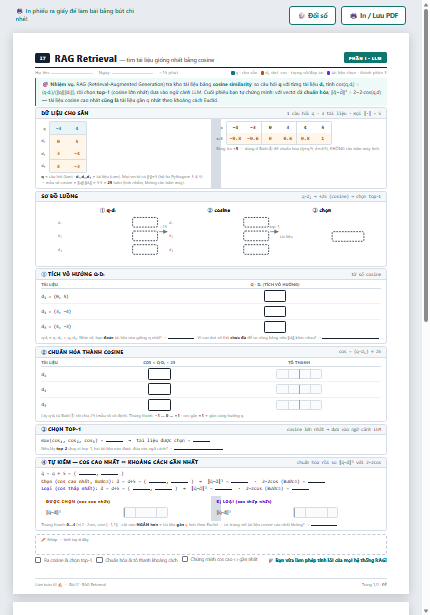The height and width of the screenshot is (615, 430).
Task: Click the scrollbar up arrow
Action: click(426, 4)
